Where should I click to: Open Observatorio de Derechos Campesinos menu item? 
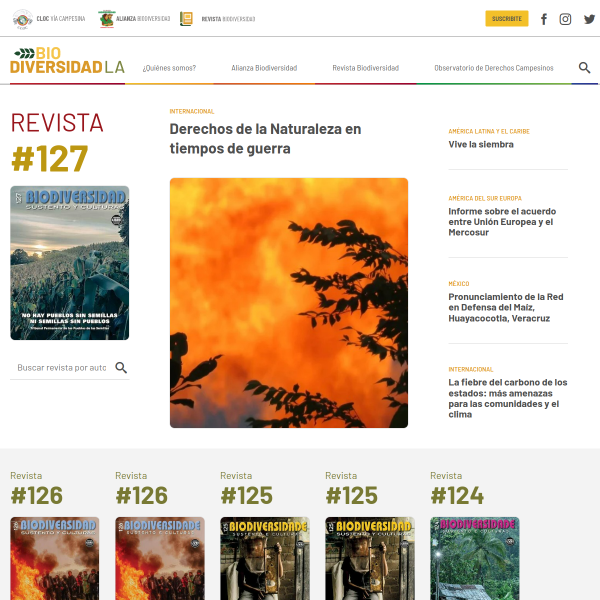click(494, 68)
